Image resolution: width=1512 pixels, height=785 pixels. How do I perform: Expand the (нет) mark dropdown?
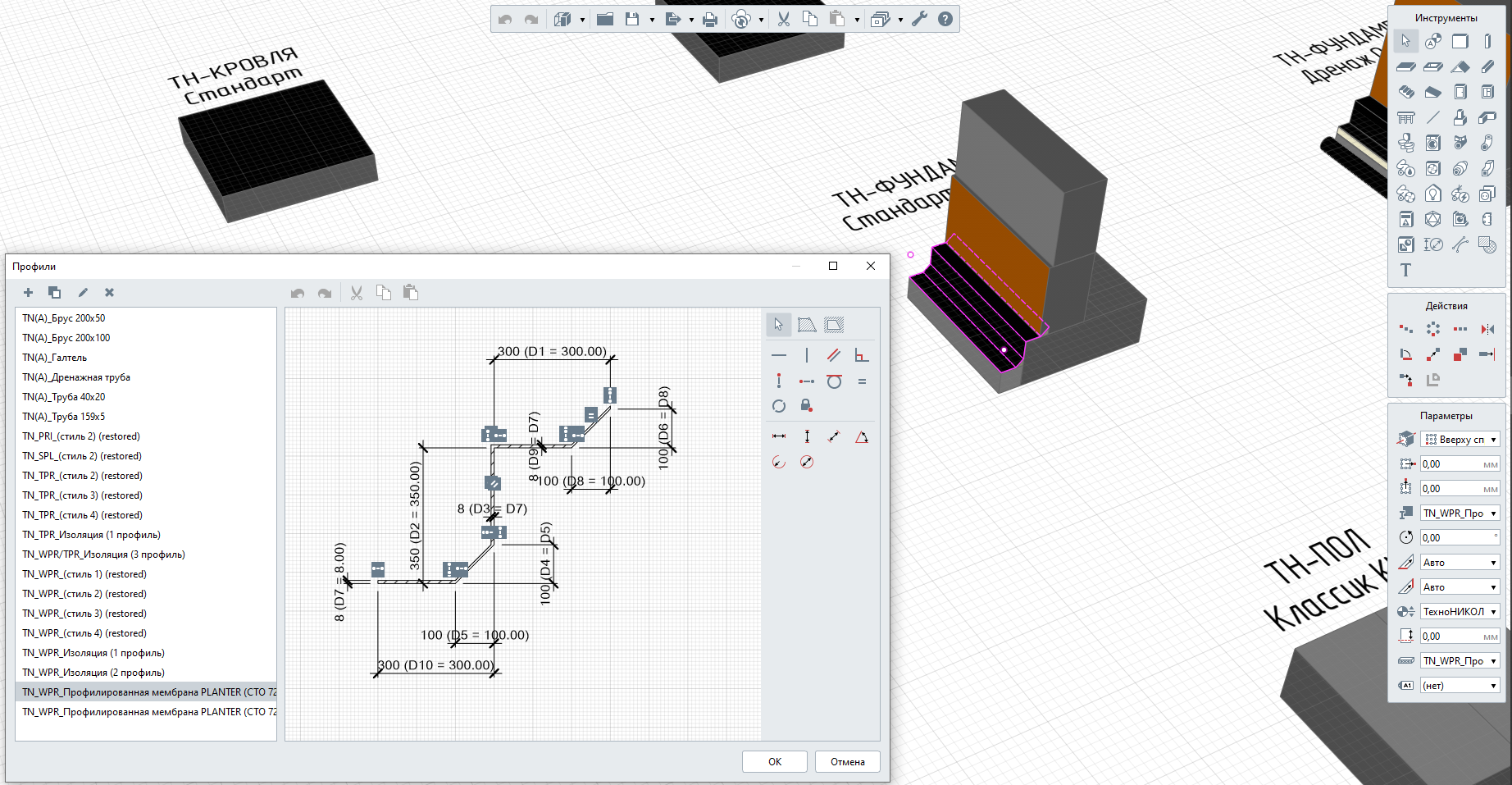[1493, 686]
